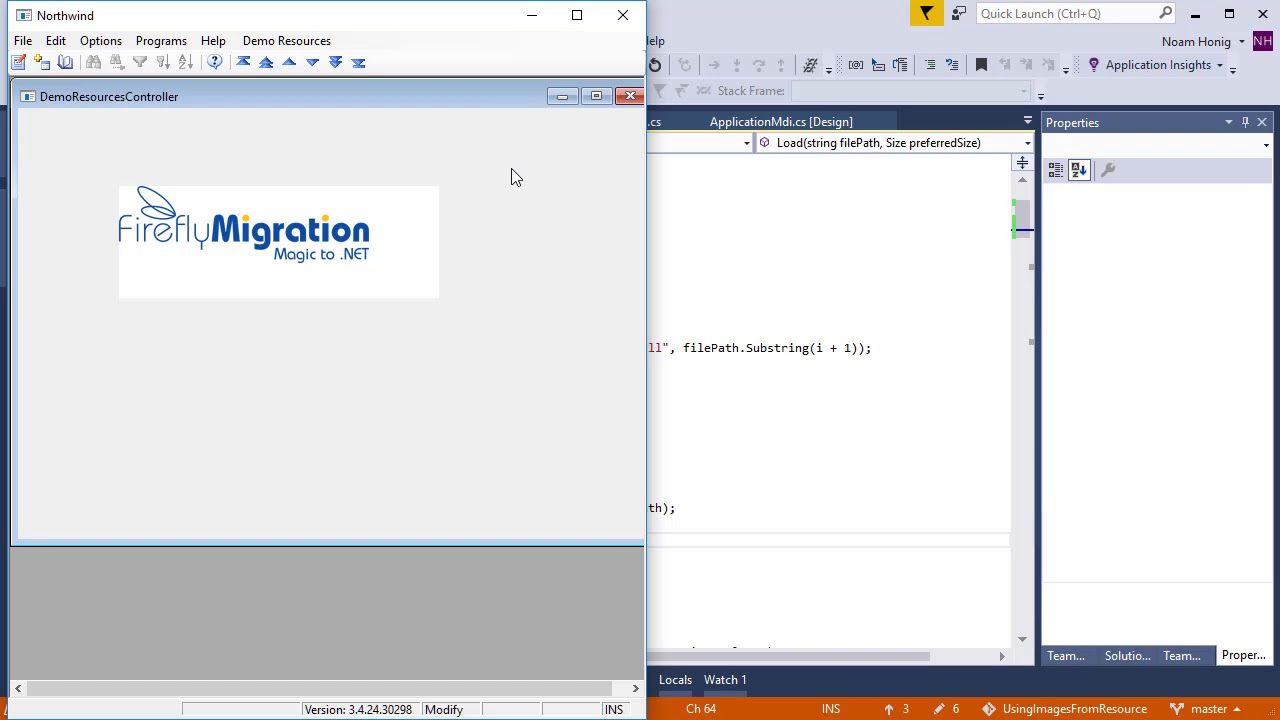Click the next-row down arrow icon
1280x720 pixels.
(312, 62)
